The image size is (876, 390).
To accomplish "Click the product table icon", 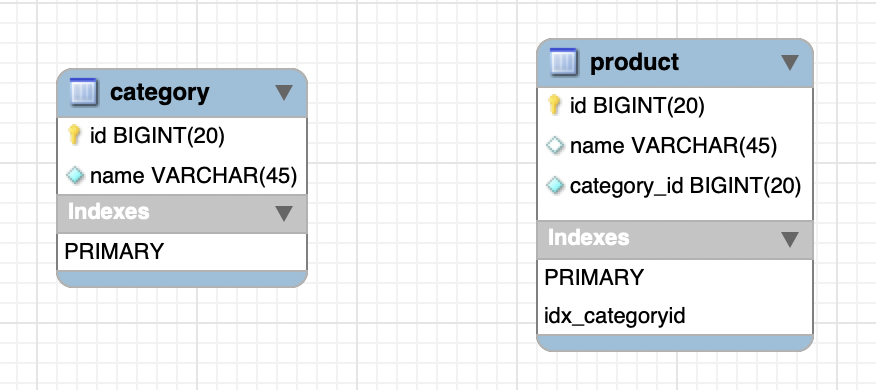I will pyautogui.click(x=564, y=62).
